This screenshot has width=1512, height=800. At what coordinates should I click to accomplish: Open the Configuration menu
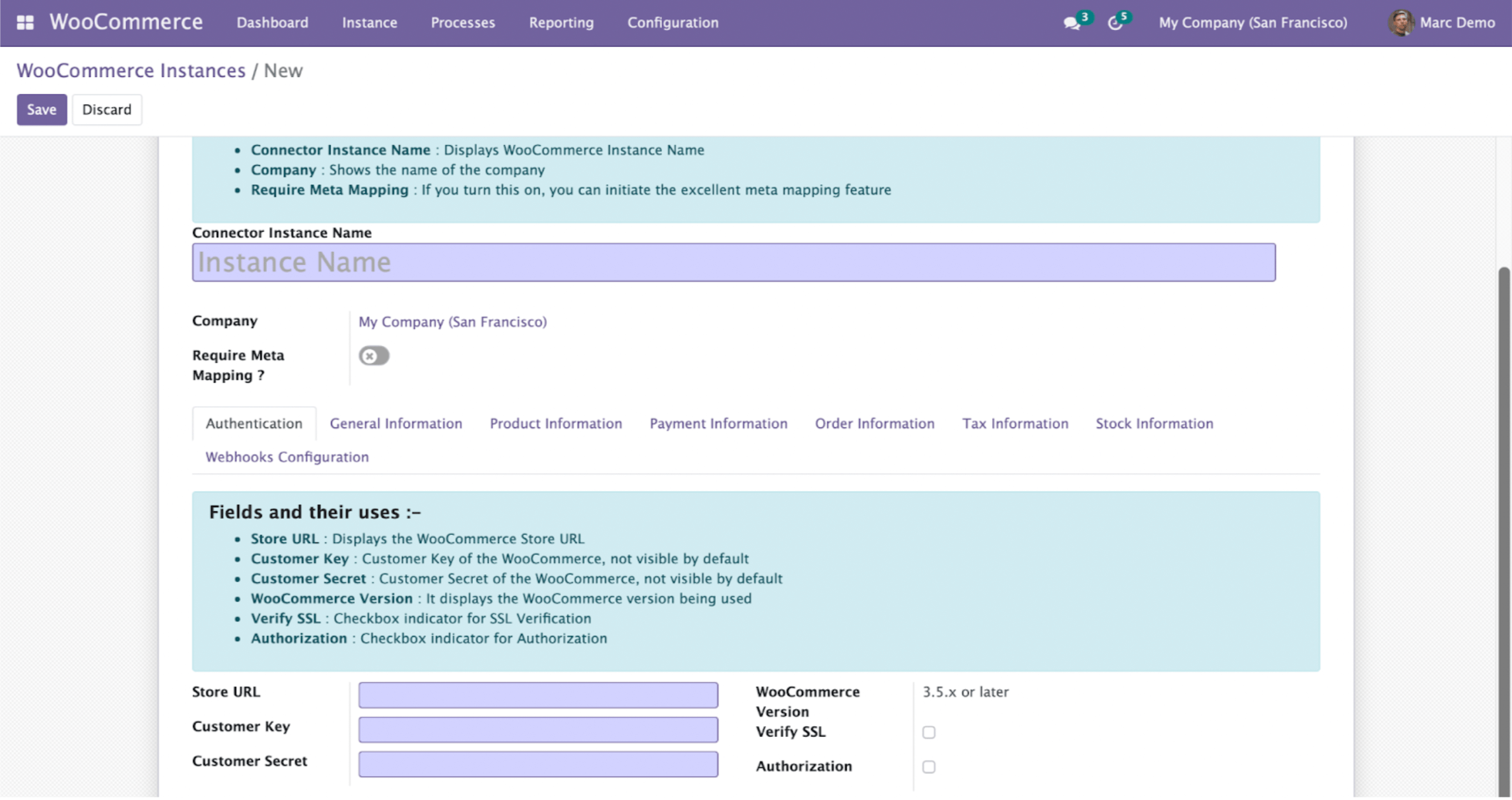[673, 23]
